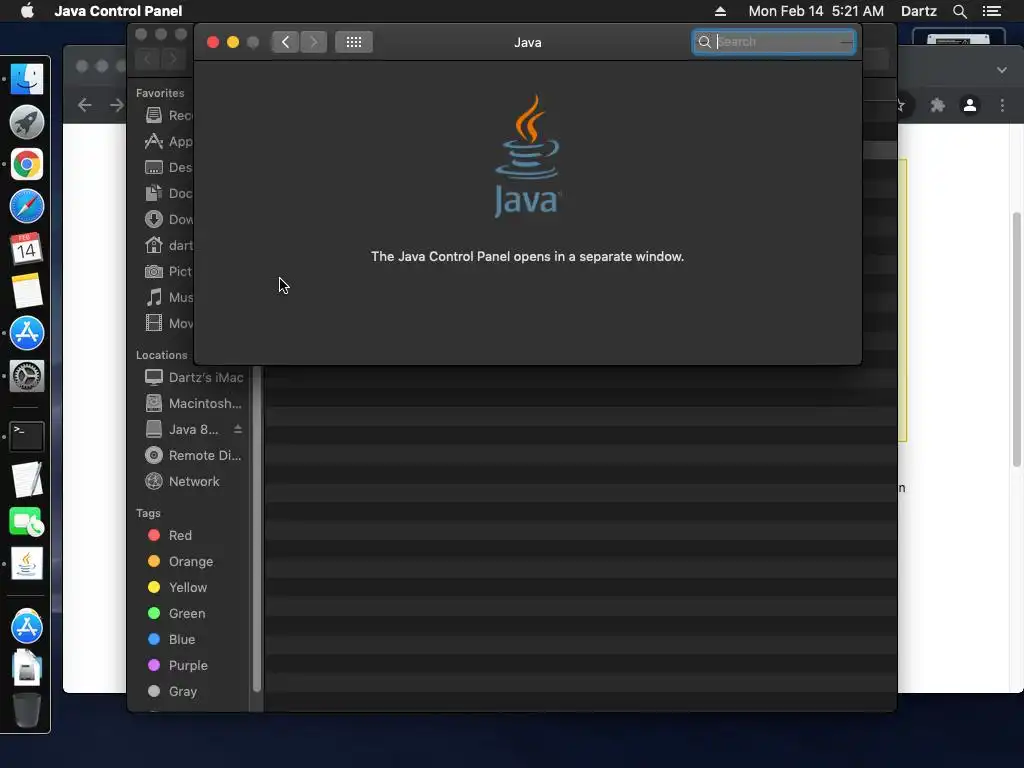Screen dimensions: 1024x768
Task: Open Music in Finder sidebar
Action: [168, 298]
